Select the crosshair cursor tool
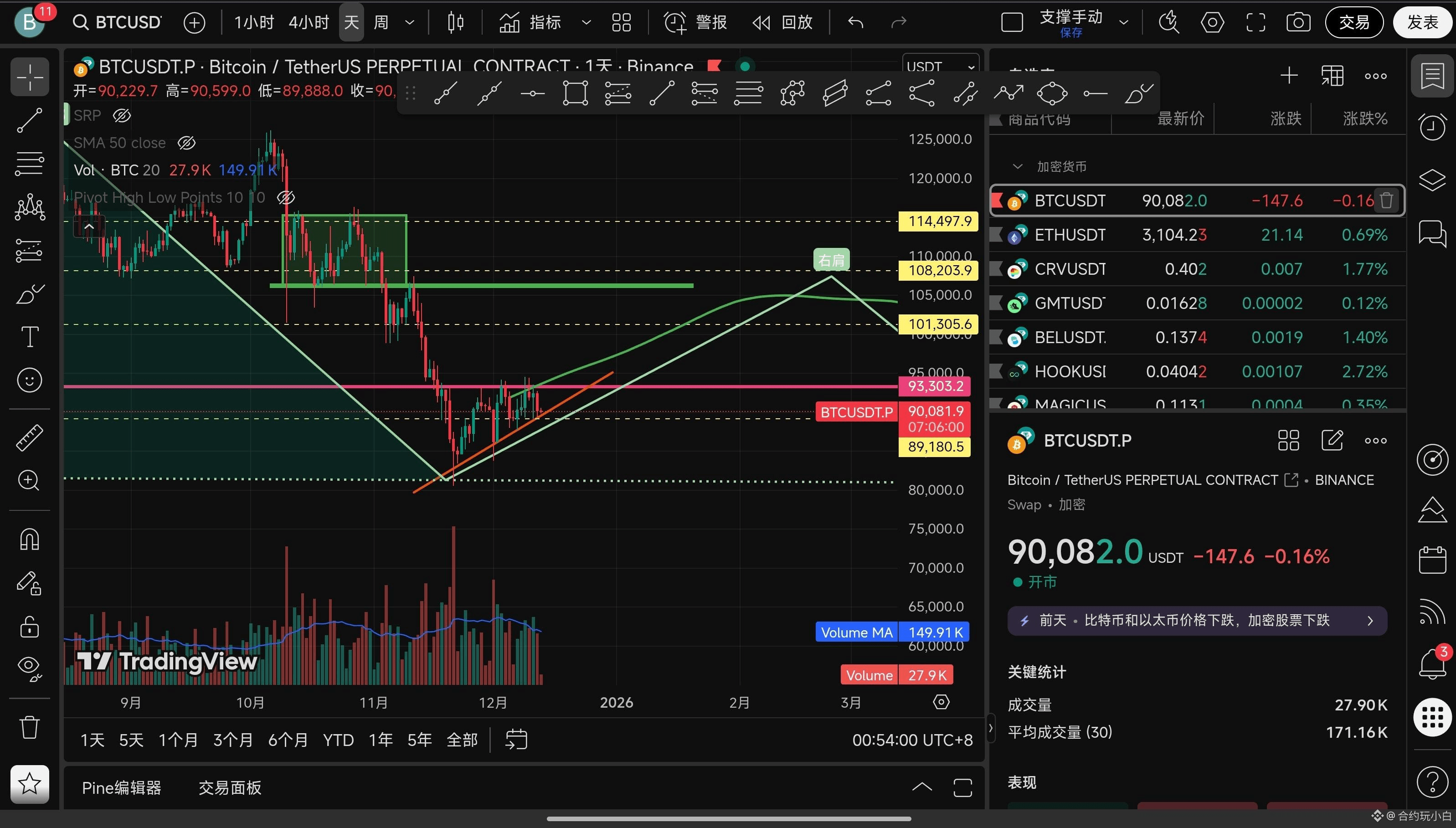This screenshot has height=828, width=1456. 30,77
